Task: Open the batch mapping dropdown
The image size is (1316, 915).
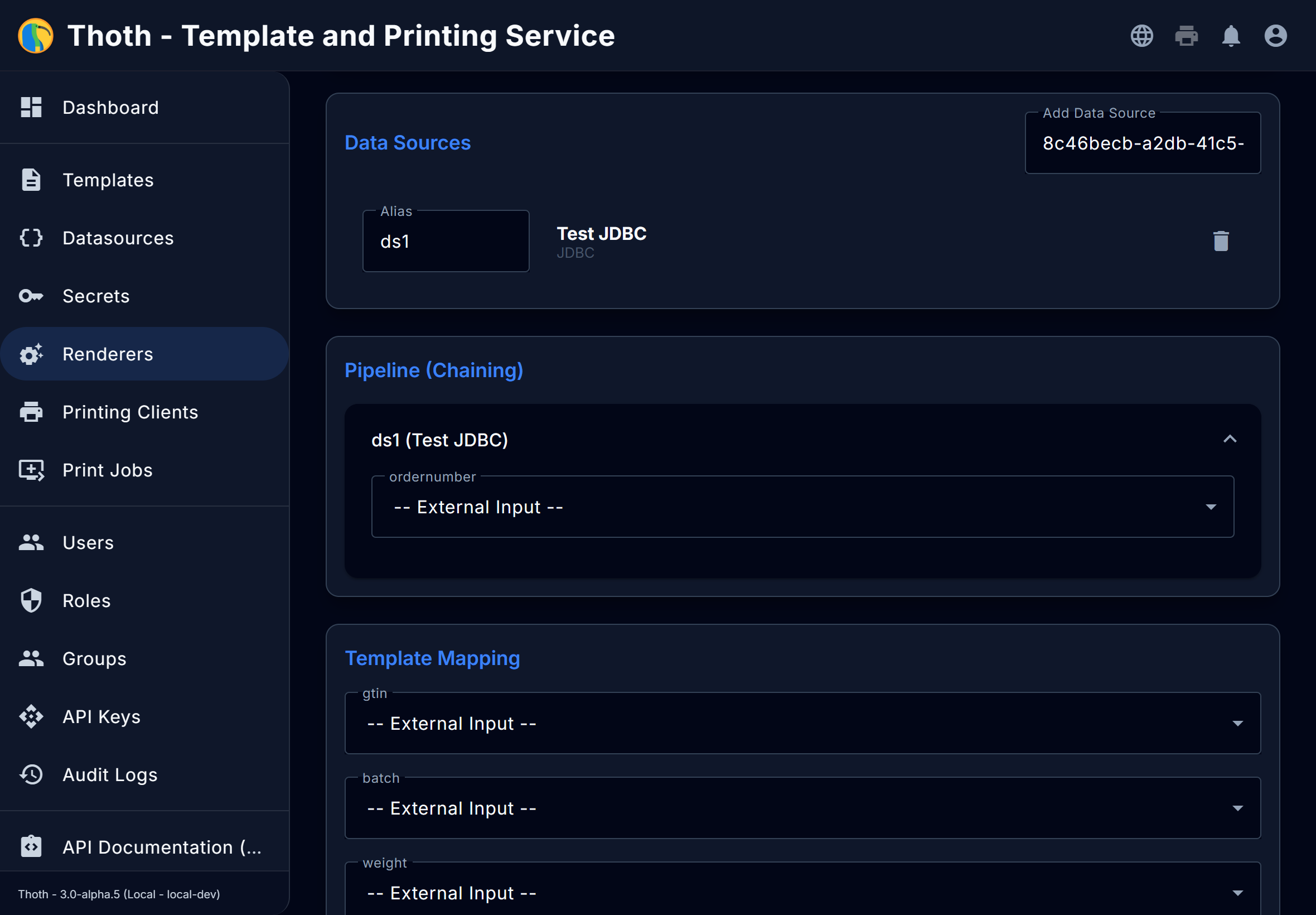Action: coord(802,808)
